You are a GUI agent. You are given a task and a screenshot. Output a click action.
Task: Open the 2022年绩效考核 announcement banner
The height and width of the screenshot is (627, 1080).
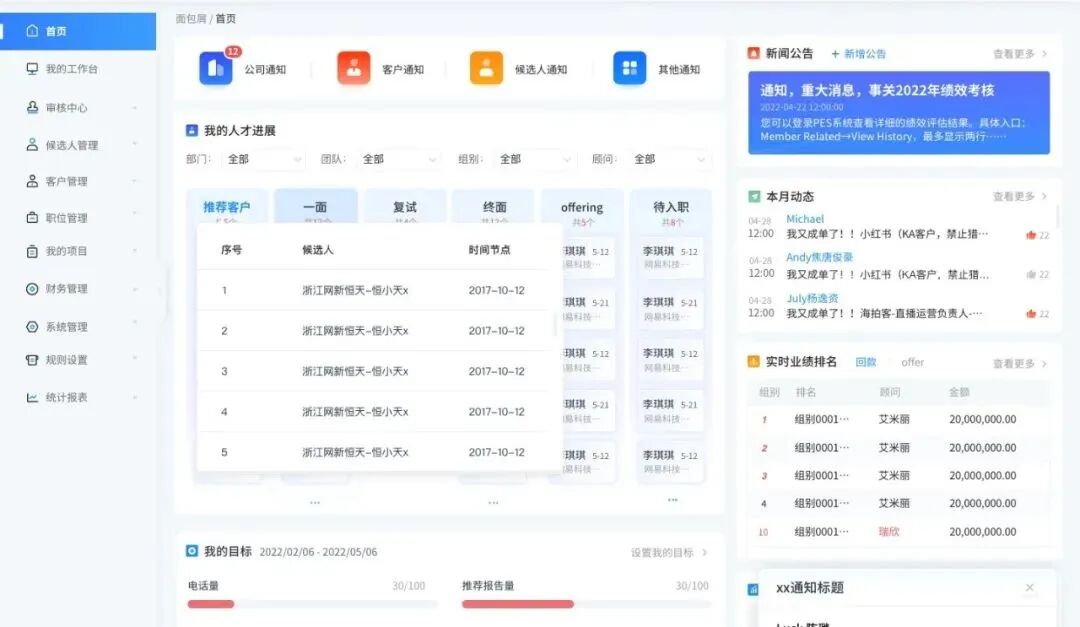[899, 112]
